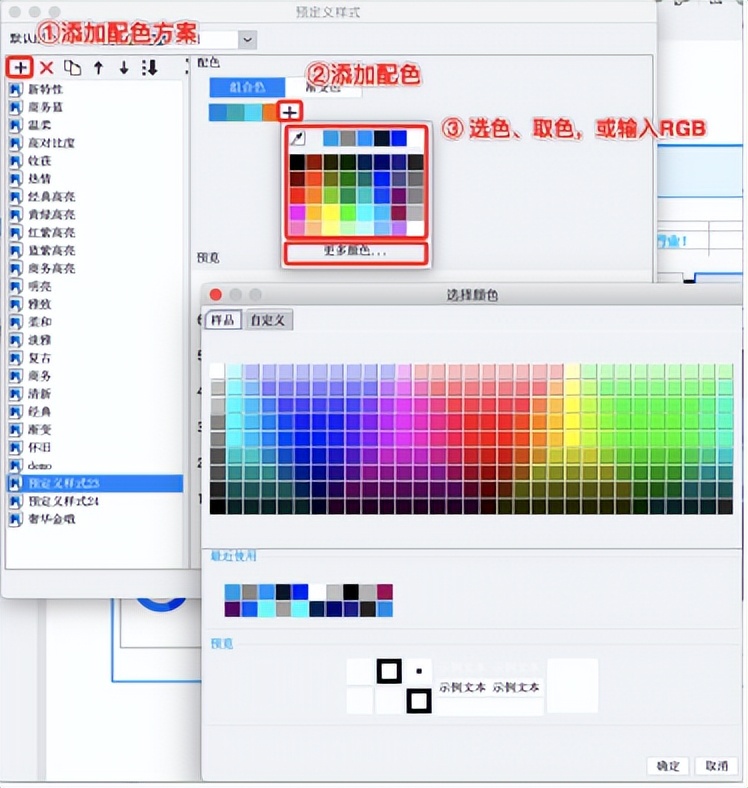Click the teal swatch in the combination color bar
The image size is (748, 788).
tap(236, 112)
